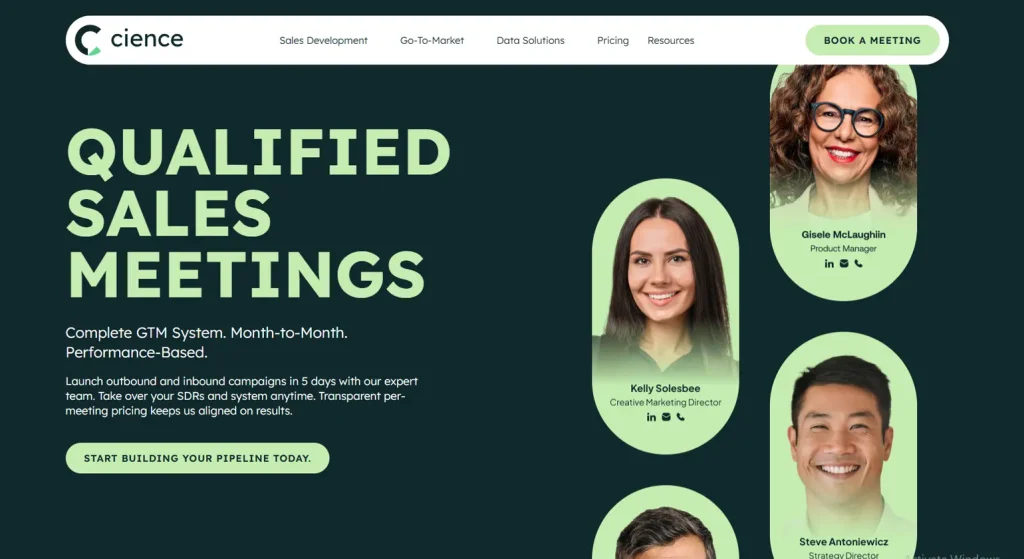Image resolution: width=1024 pixels, height=559 pixels.
Task: Click the Gisele McLaughlin name label
Action: click(x=843, y=234)
